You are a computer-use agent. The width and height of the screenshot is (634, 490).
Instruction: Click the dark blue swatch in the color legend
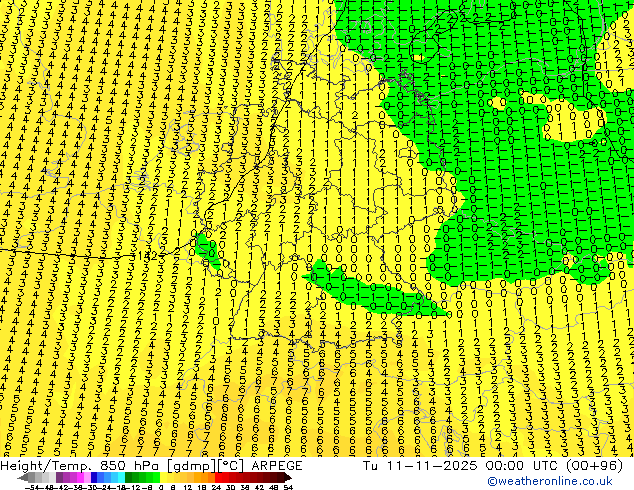(94, 478)
